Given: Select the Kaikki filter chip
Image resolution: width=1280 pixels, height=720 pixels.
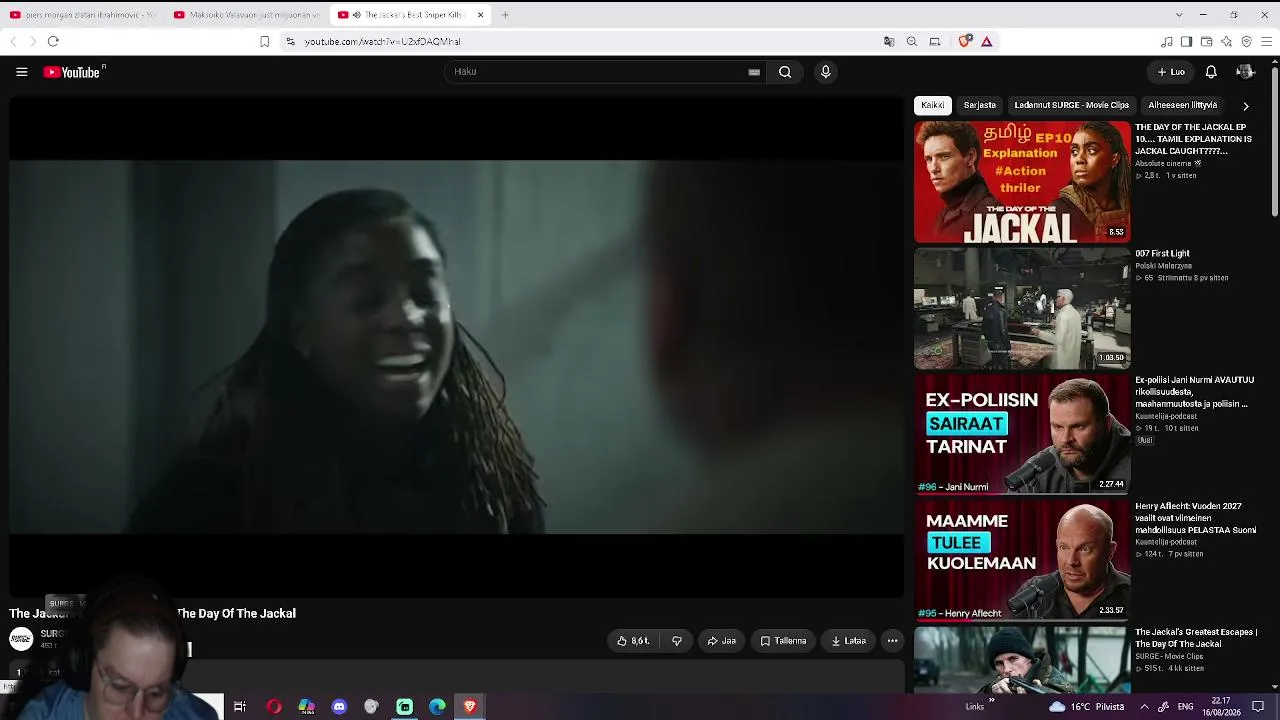Looking at the screenshot, I should click(x=933, y=105).
